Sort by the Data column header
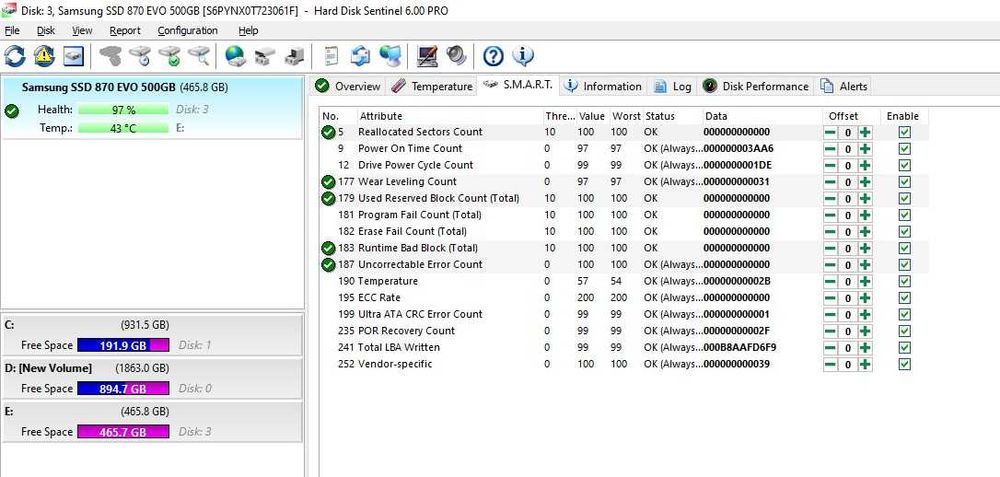 click(761, 116)
